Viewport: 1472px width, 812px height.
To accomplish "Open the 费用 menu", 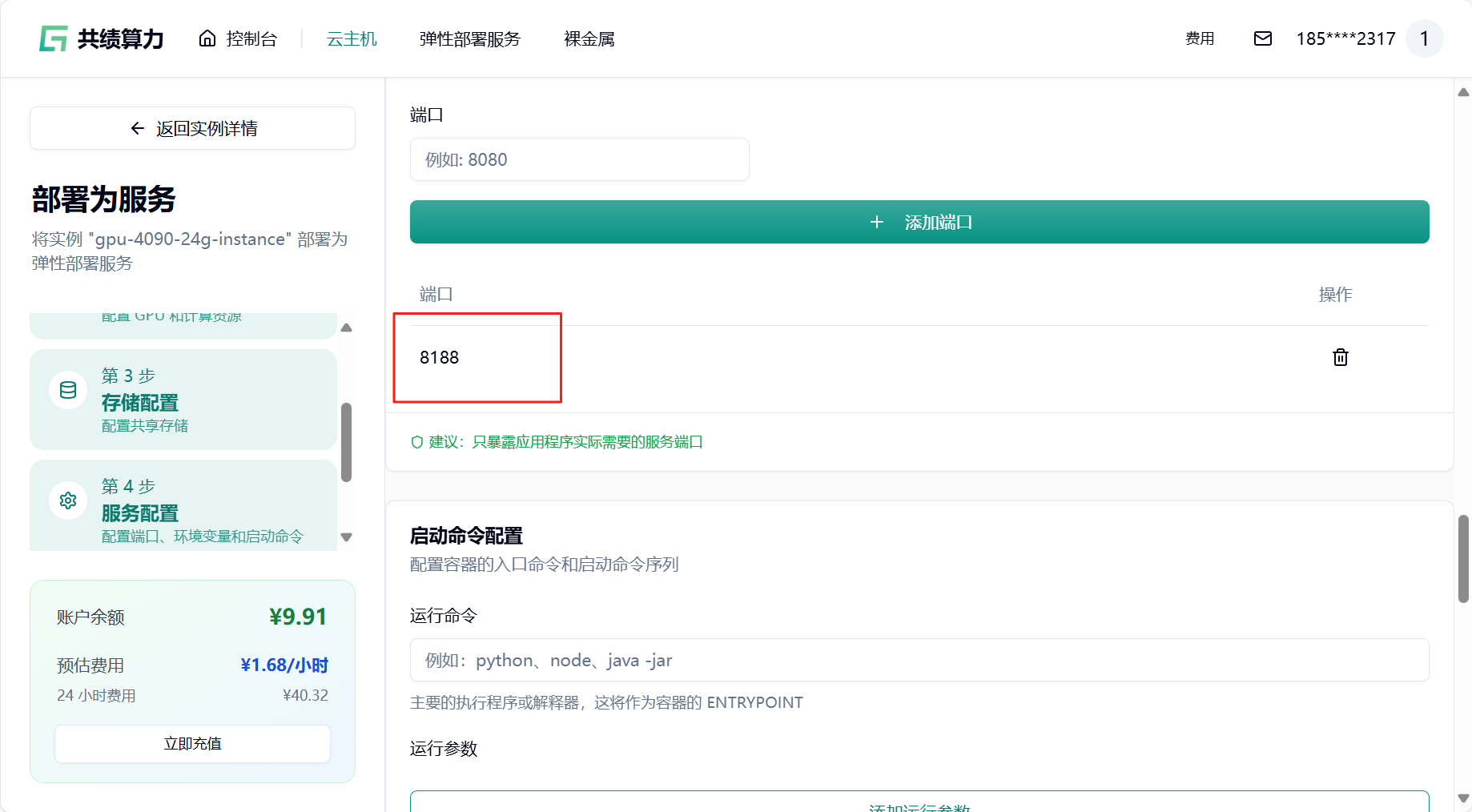I will 1199,38.
